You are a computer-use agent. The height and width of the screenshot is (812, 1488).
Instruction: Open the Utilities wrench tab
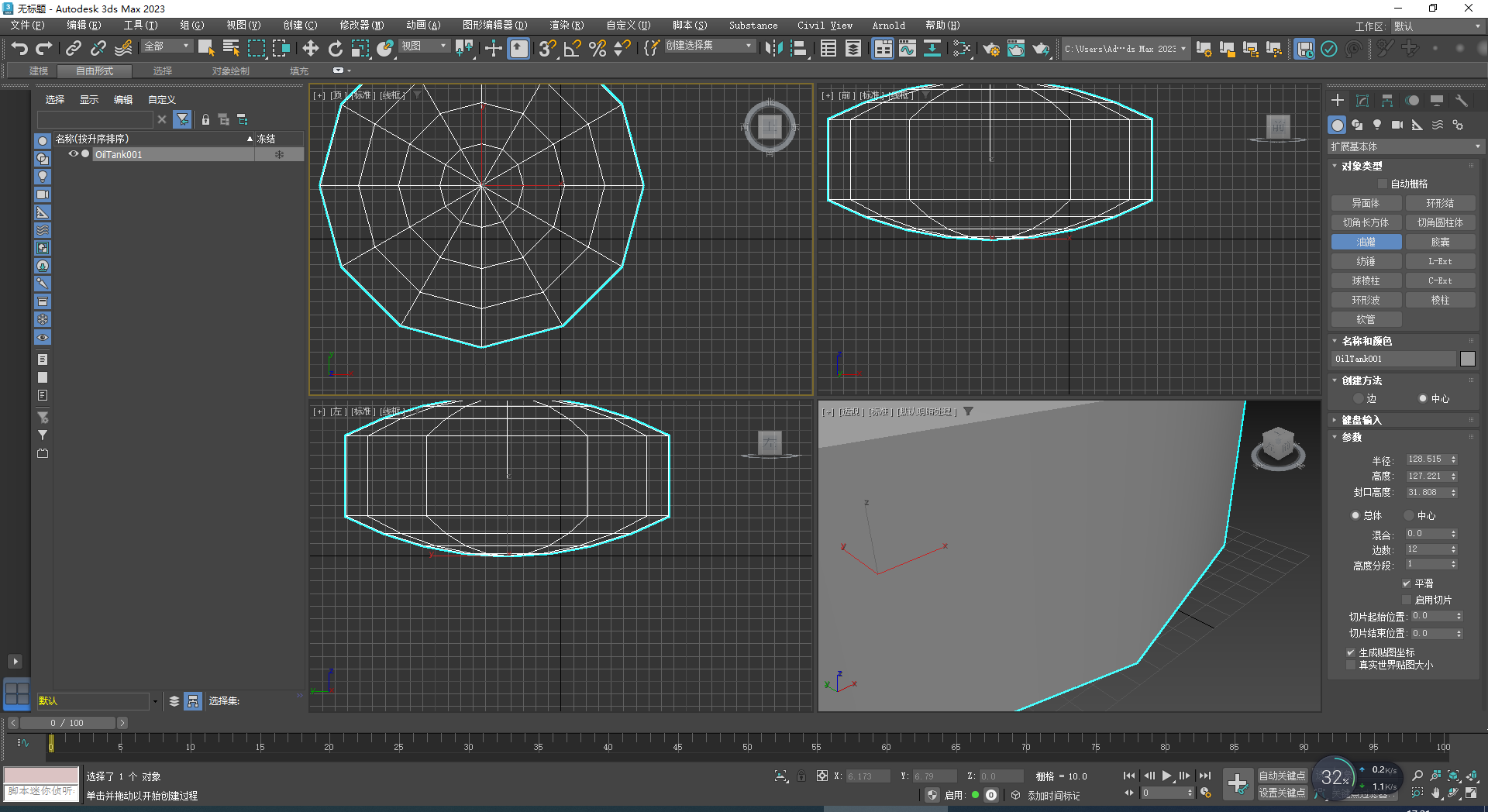click(1462, 101)
